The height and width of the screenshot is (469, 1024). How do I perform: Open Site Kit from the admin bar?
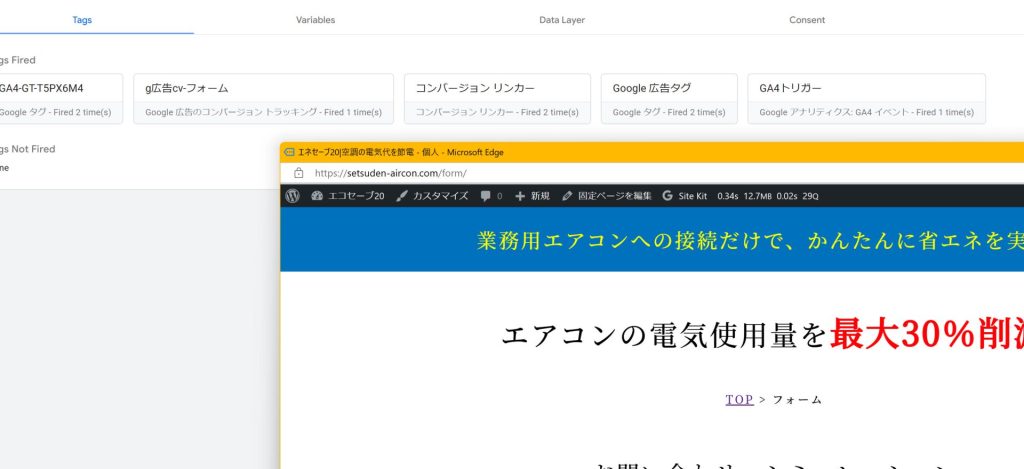(x=684, y=196)
